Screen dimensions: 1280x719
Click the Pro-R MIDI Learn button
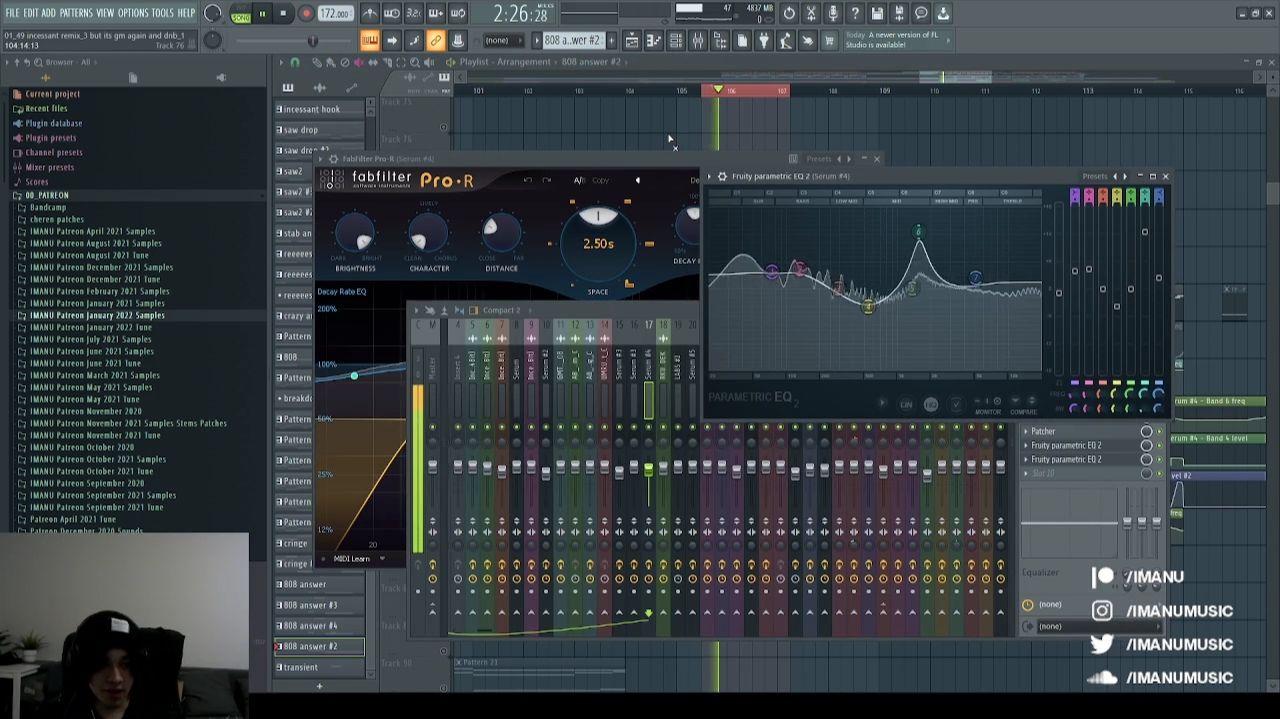pyautogui.click(x=351, y=559)
